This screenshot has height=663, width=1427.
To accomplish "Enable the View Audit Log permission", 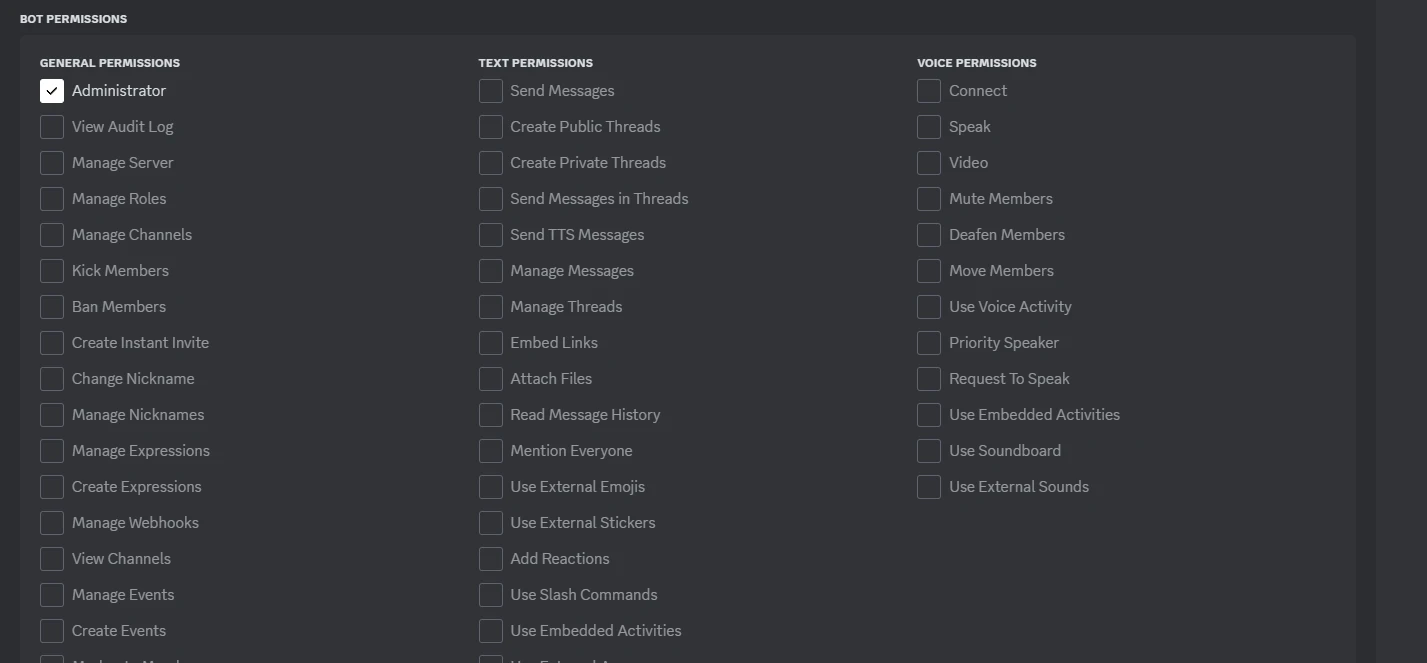I will (52, 127).
